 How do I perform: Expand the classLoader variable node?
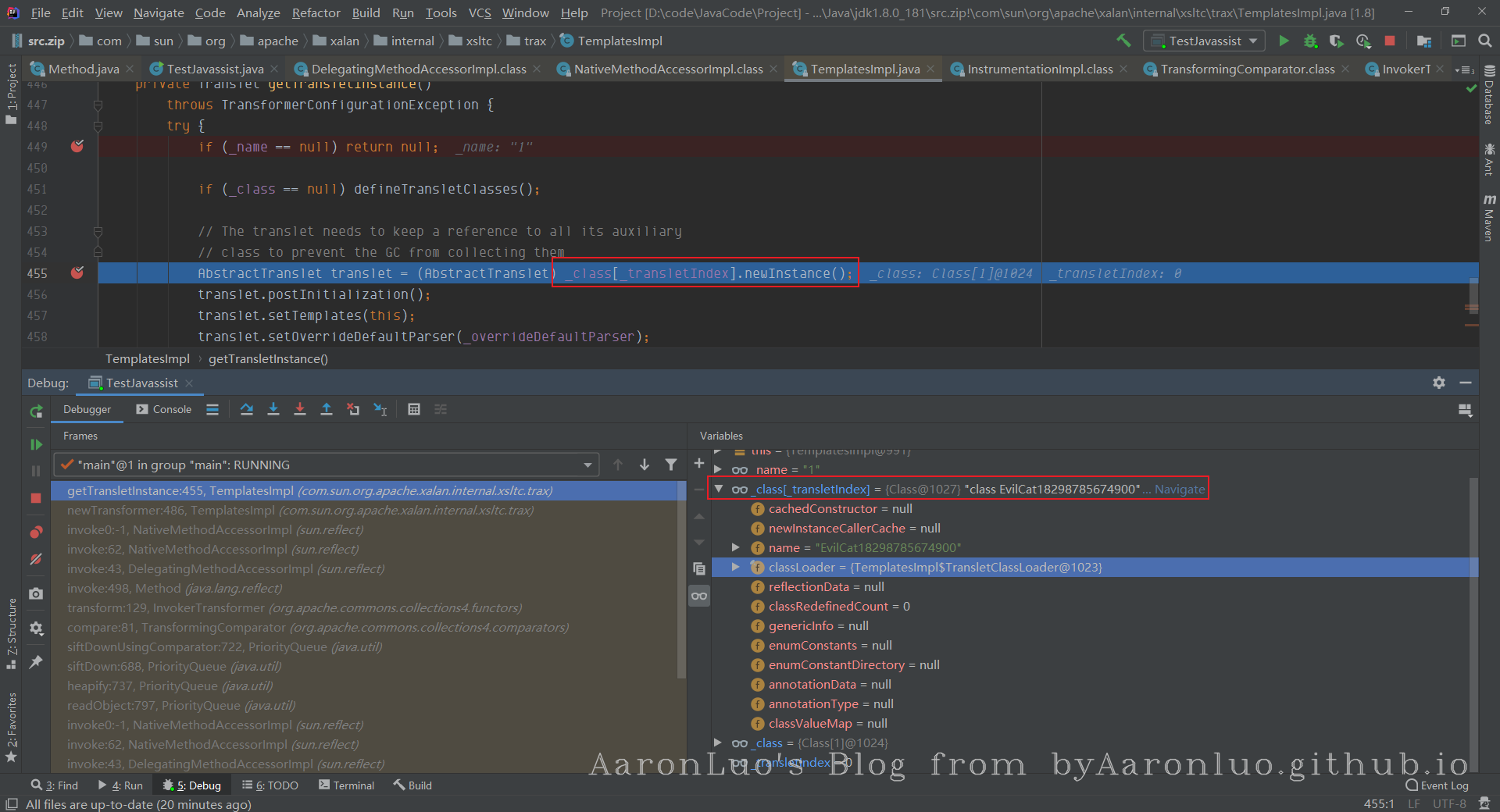(735, 568)
